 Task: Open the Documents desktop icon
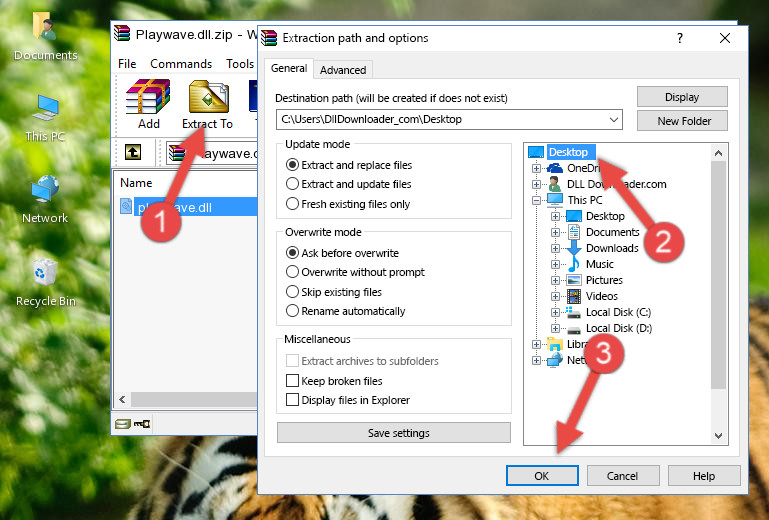point(45,37)
